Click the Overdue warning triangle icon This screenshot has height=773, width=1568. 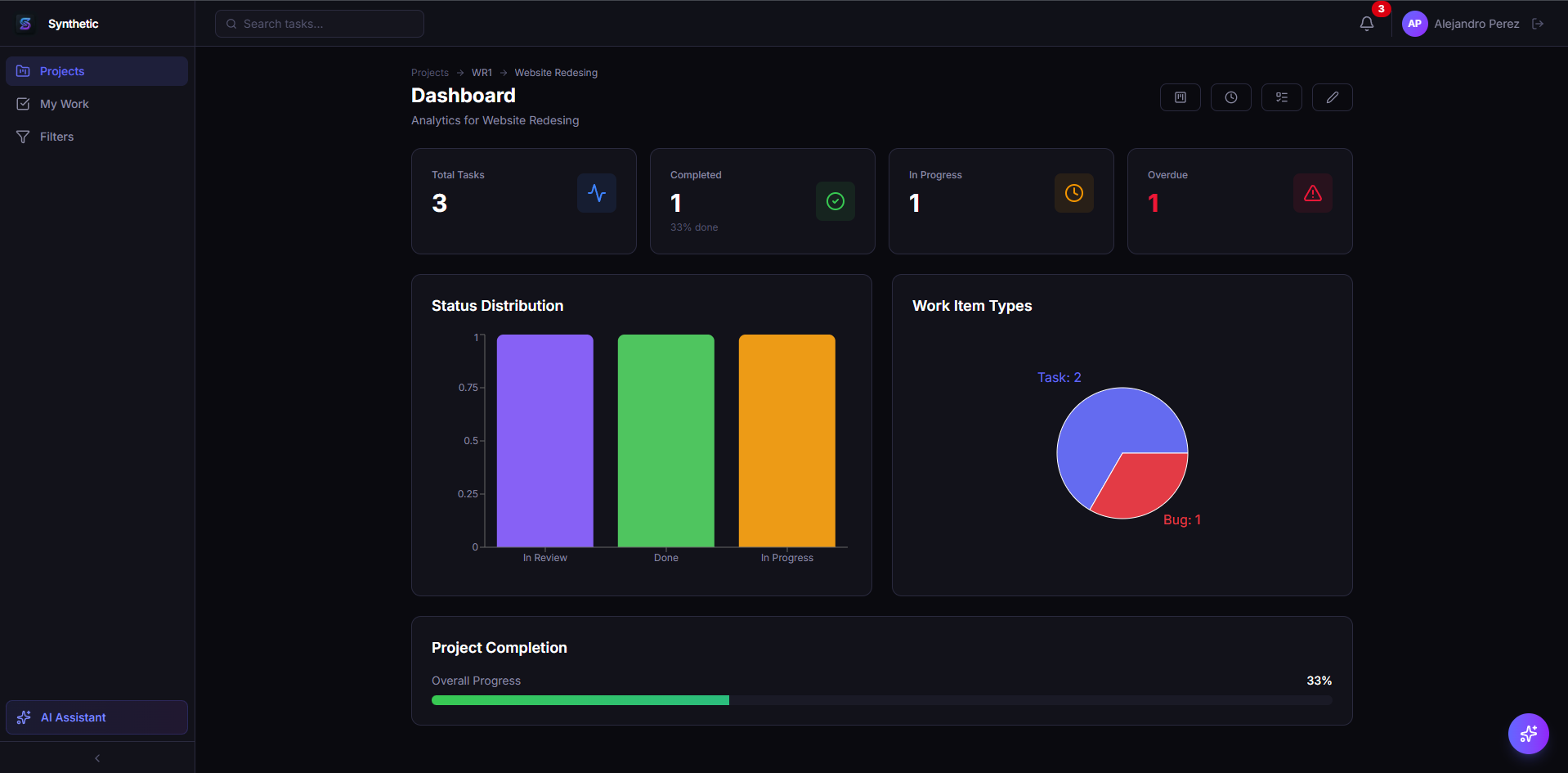point(1312,193)
